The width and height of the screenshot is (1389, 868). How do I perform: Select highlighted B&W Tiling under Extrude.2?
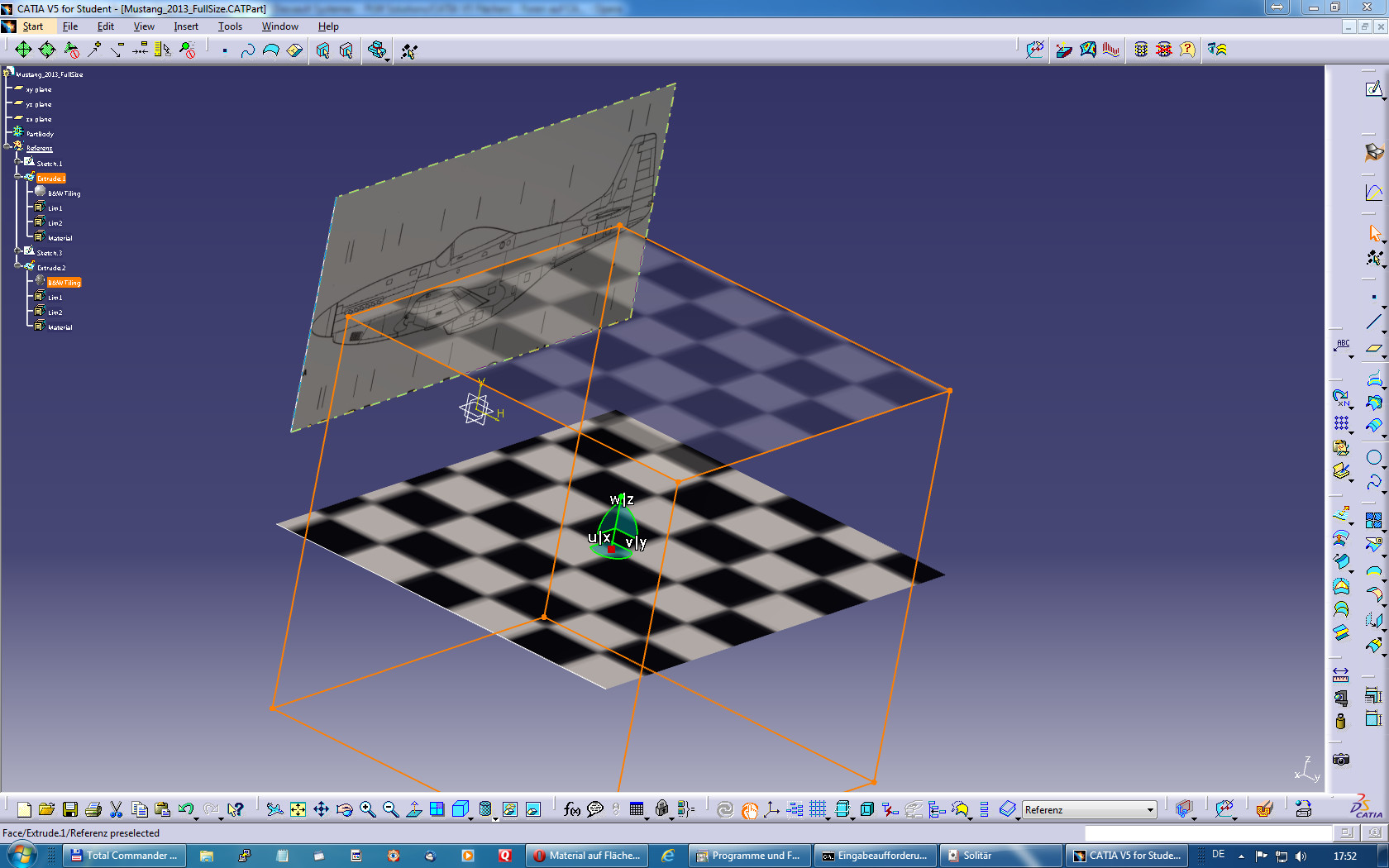[x=64, y=283]
